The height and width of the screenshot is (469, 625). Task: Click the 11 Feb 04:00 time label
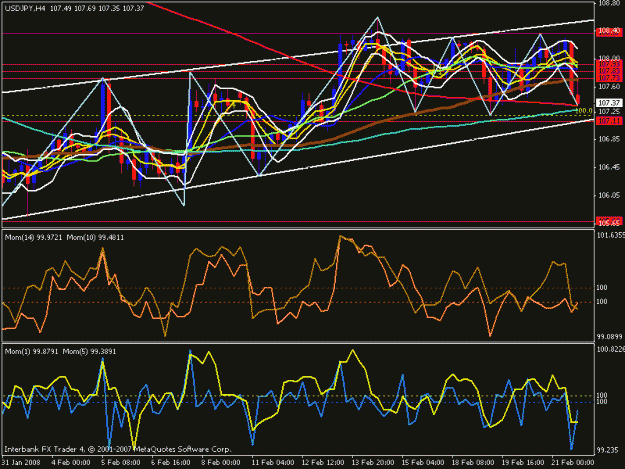pyautogui.click(x=273, y=463)
